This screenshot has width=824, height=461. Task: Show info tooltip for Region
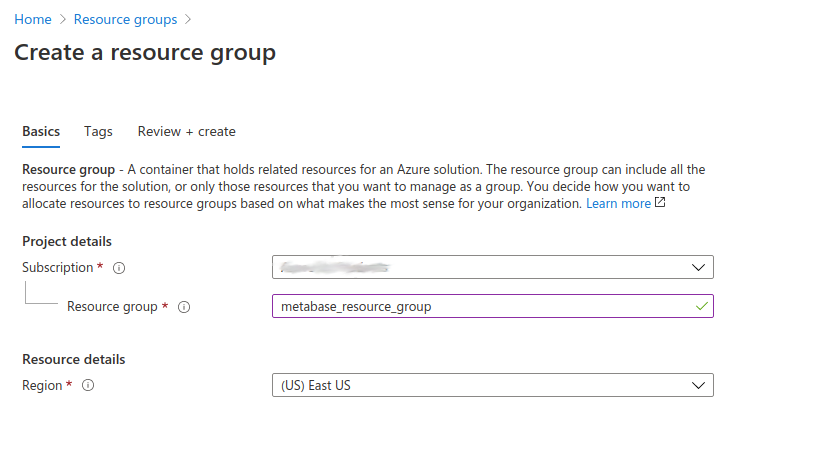coord(88,385)
